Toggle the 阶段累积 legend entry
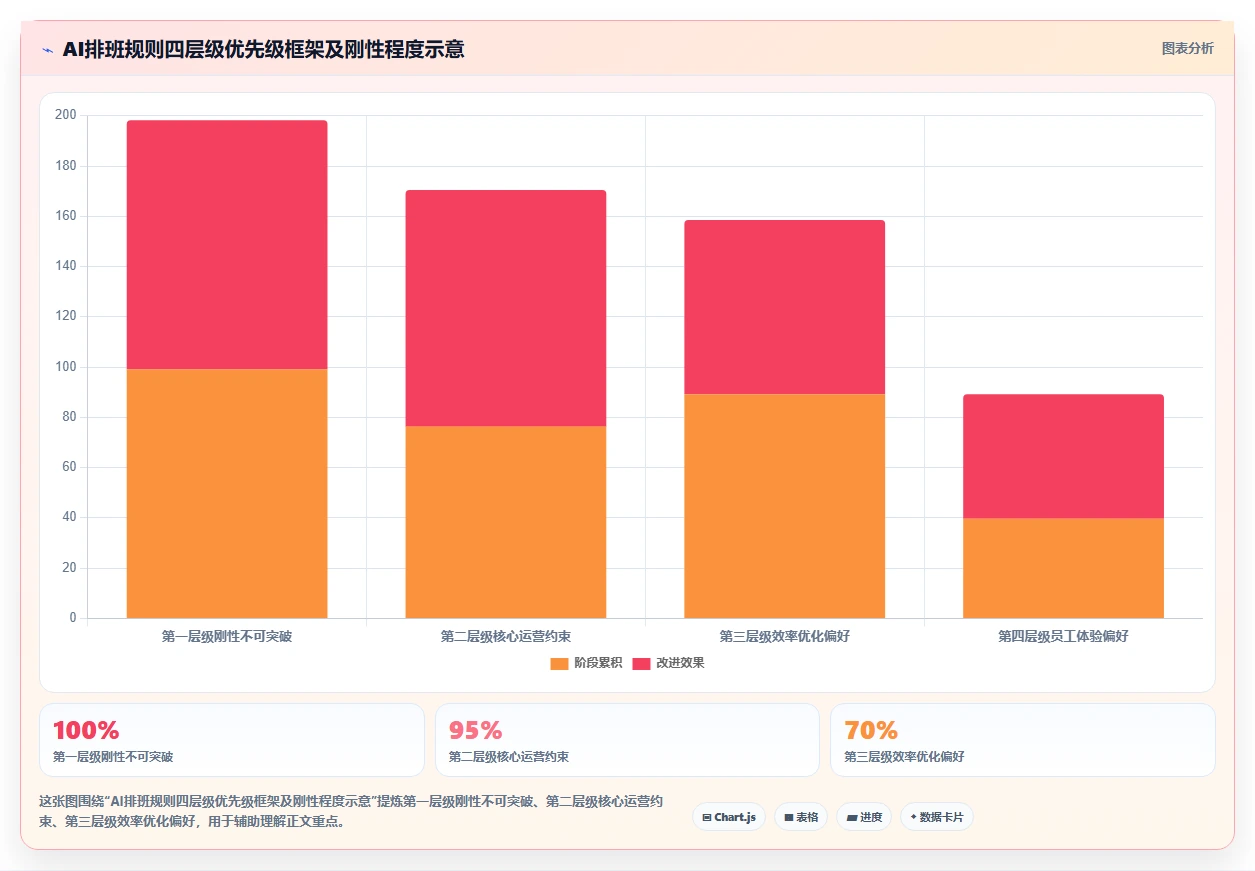 (586, 663)
